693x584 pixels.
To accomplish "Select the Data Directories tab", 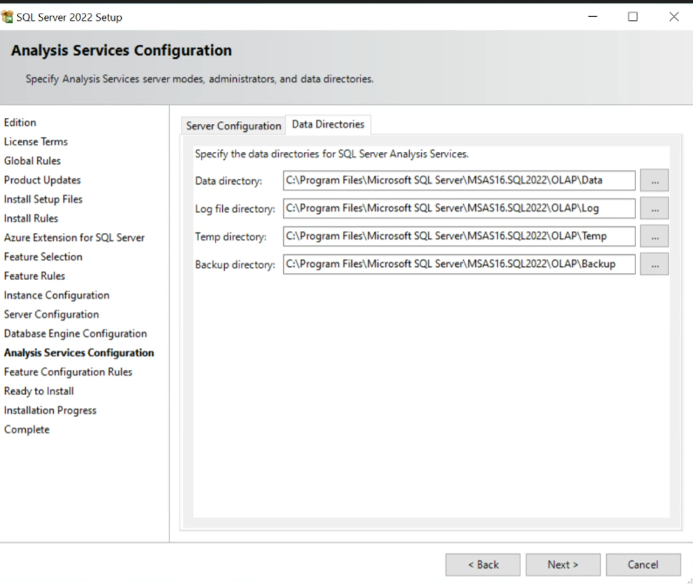I will (328, 125).
